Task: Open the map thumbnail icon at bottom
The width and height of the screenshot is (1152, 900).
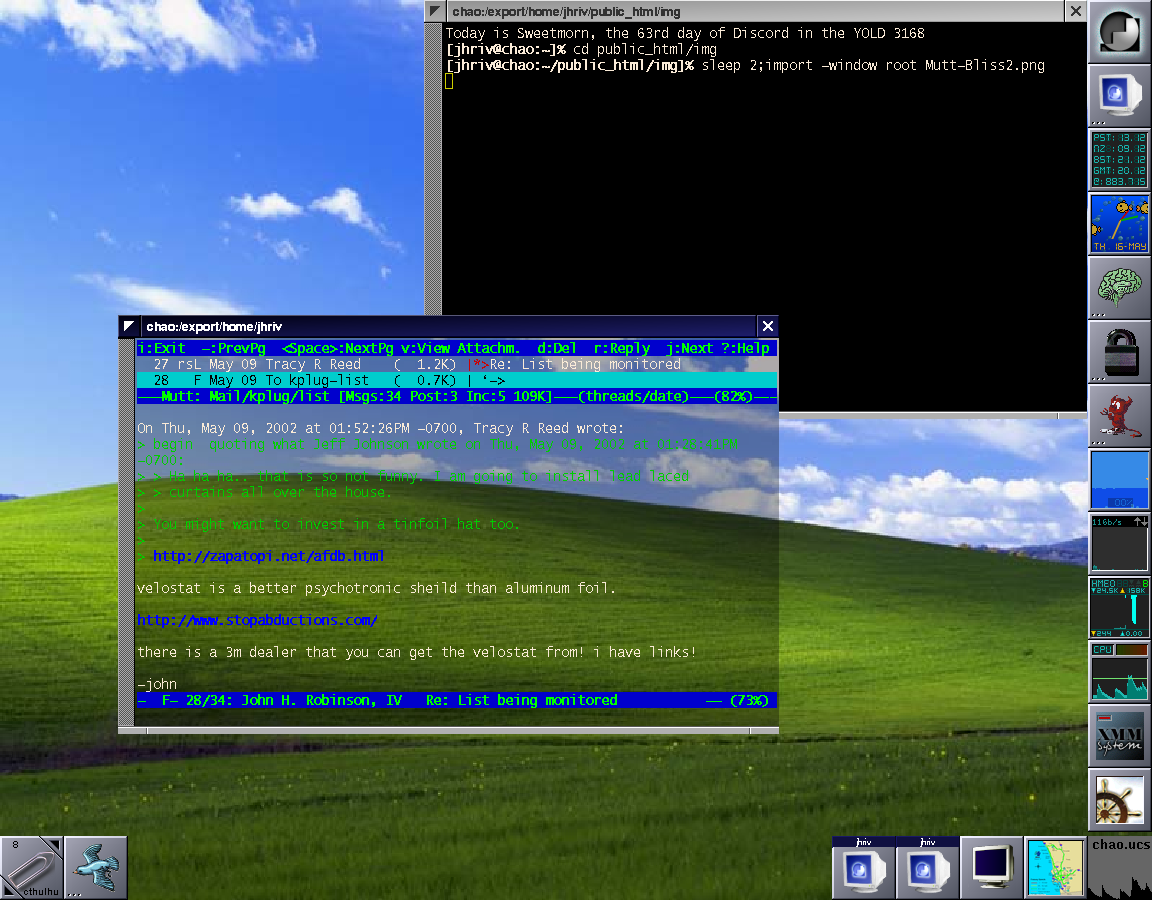Action: click(1055, 867)
